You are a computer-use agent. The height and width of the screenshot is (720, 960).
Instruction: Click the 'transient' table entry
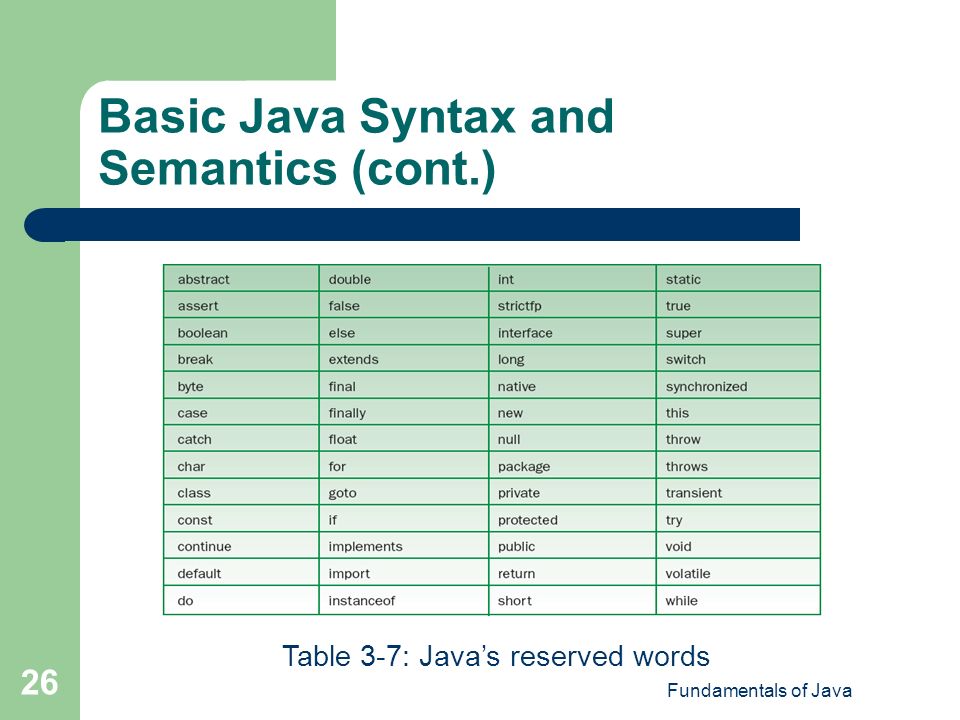coord(738,493)
